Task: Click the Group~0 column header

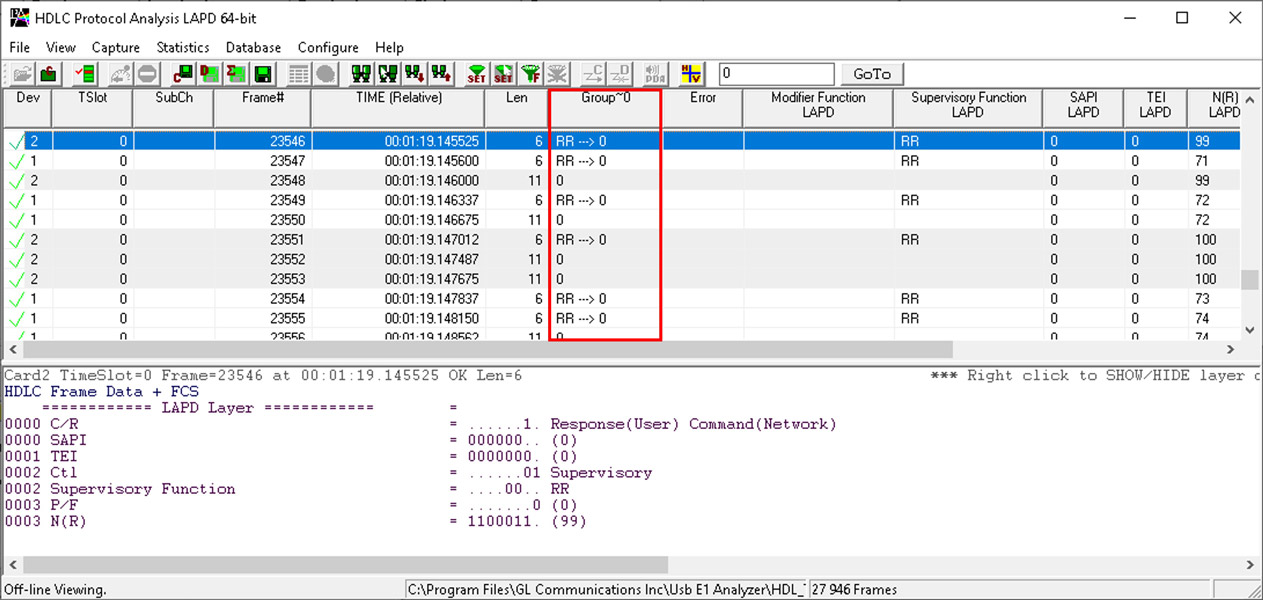Action: (x=606, y=108)
